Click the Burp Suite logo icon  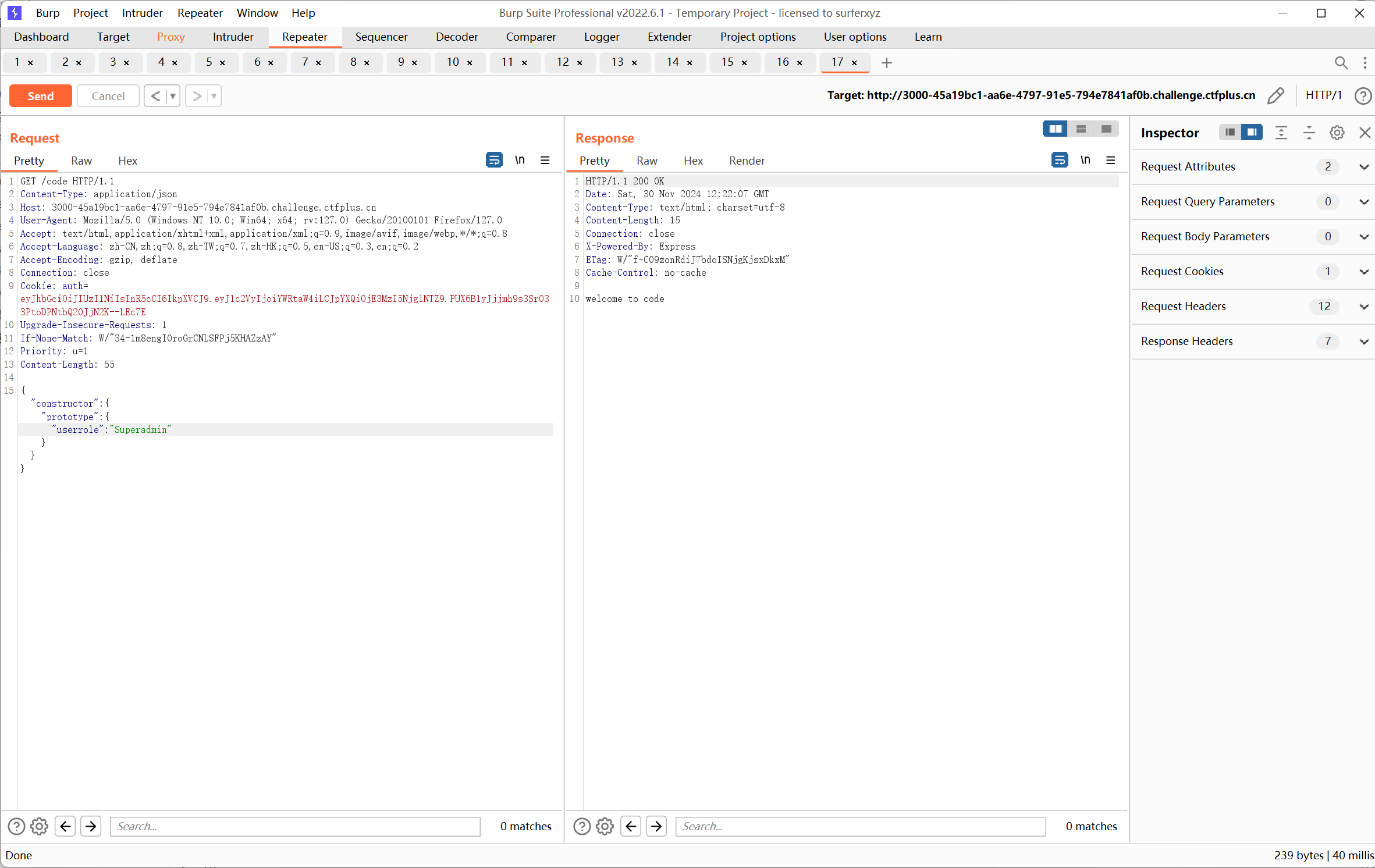coord(15,13)
